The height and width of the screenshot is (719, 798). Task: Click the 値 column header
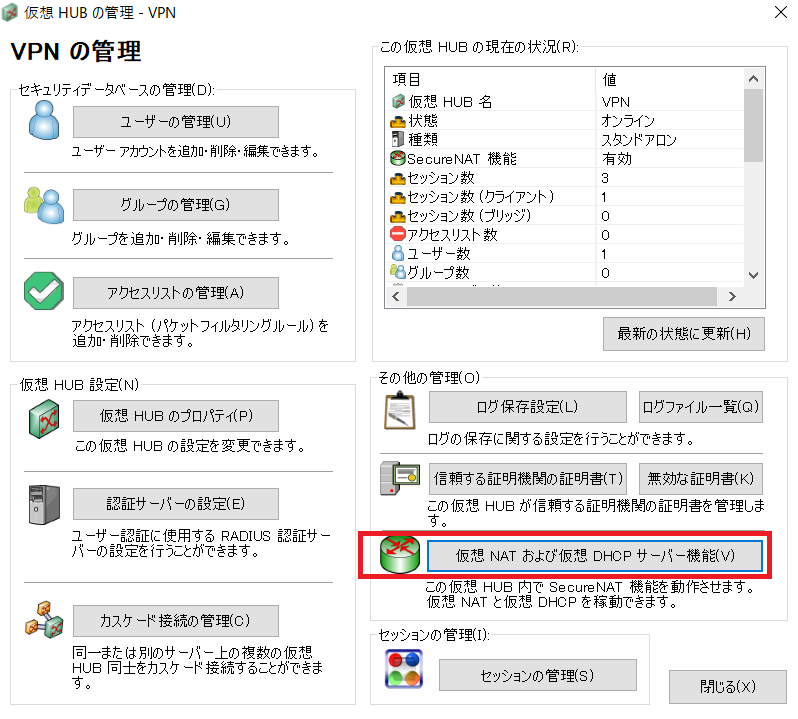coord(670,80)
